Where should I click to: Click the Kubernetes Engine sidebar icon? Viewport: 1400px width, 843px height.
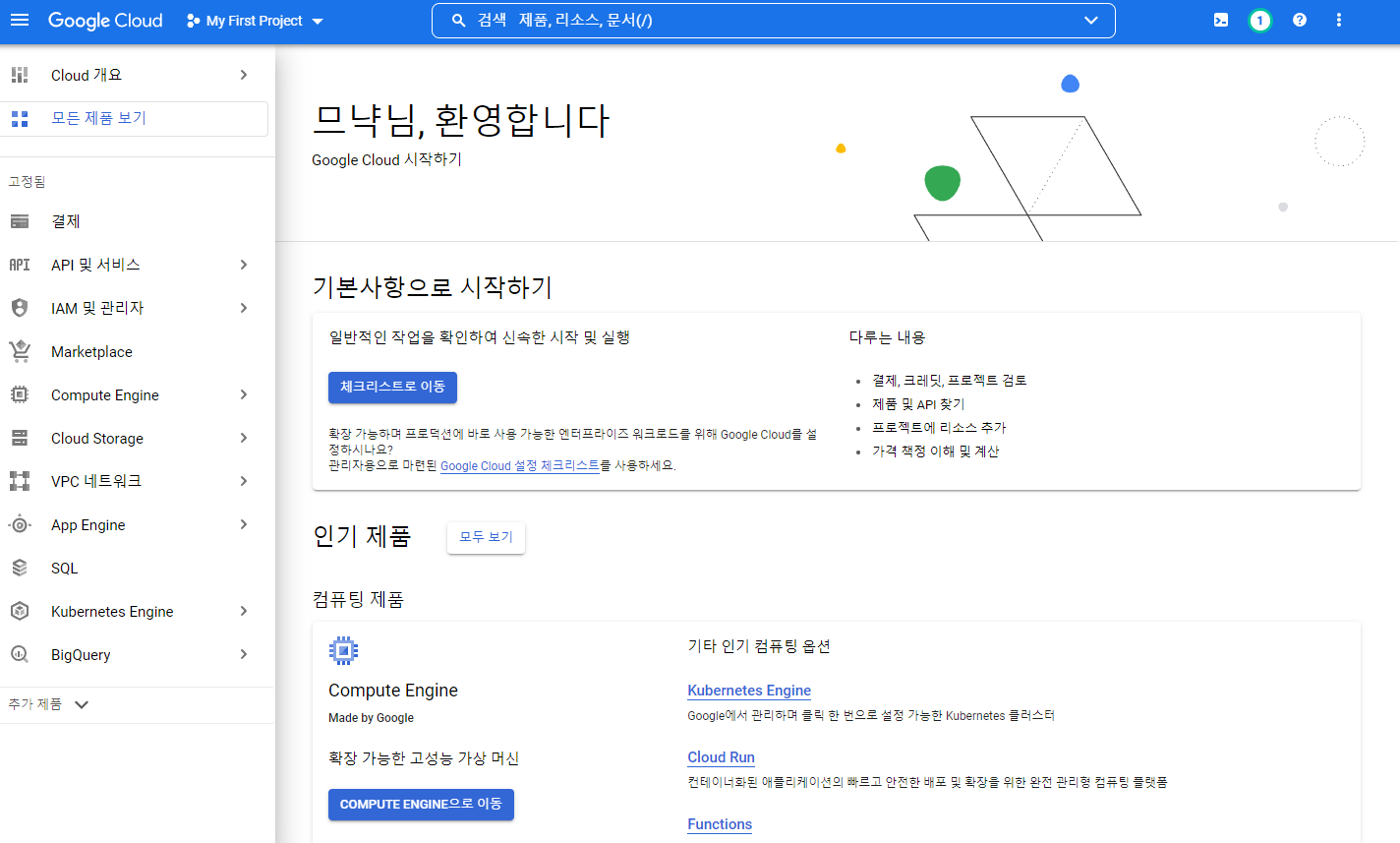pyautogui.click(x=20, y=611)
